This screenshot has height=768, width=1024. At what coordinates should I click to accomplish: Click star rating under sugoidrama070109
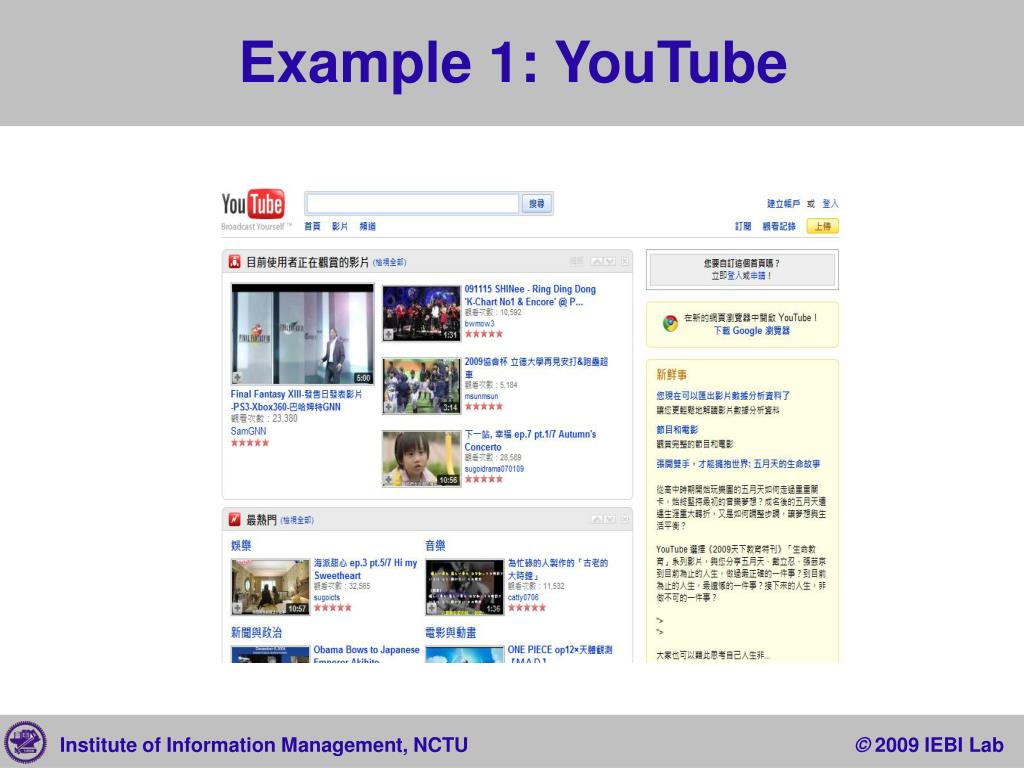coord(484,479)
